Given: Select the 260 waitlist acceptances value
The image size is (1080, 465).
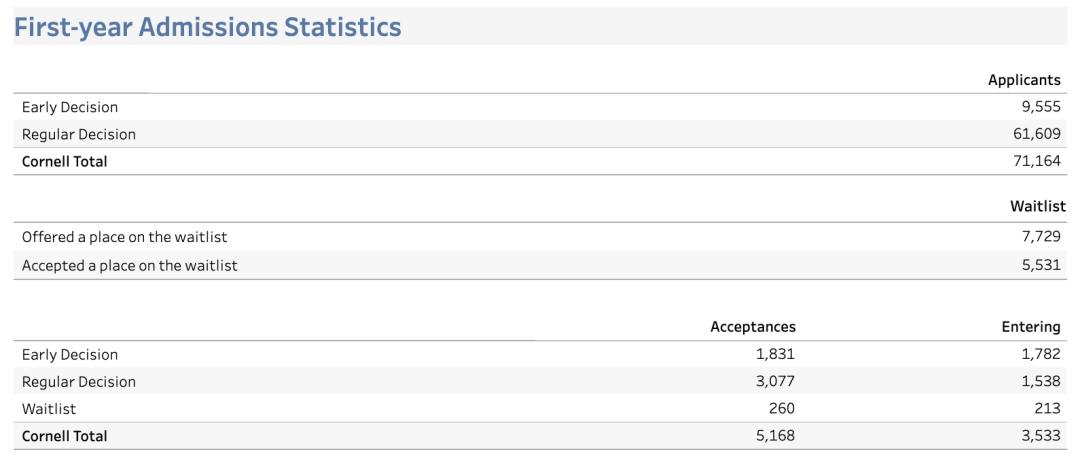Looking at the screenshot, I should pyautogui.click(x=782, y=408).
